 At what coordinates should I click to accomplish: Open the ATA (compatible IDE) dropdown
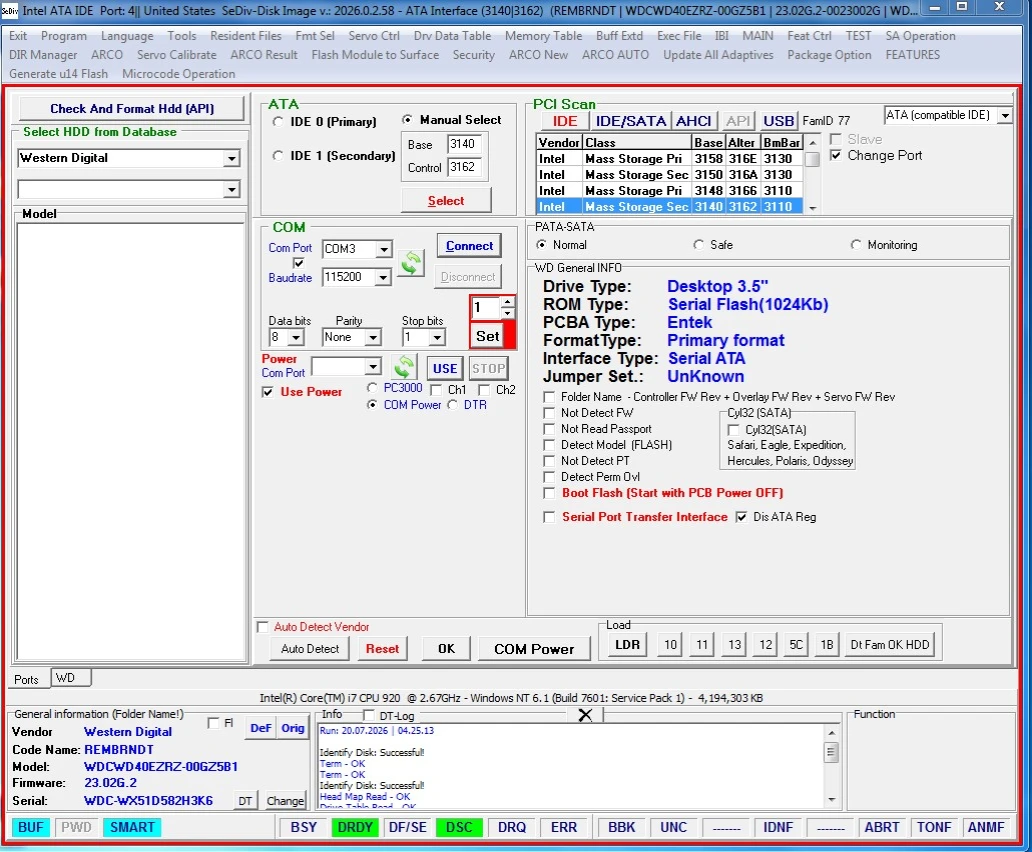(x=1005, y=116)
